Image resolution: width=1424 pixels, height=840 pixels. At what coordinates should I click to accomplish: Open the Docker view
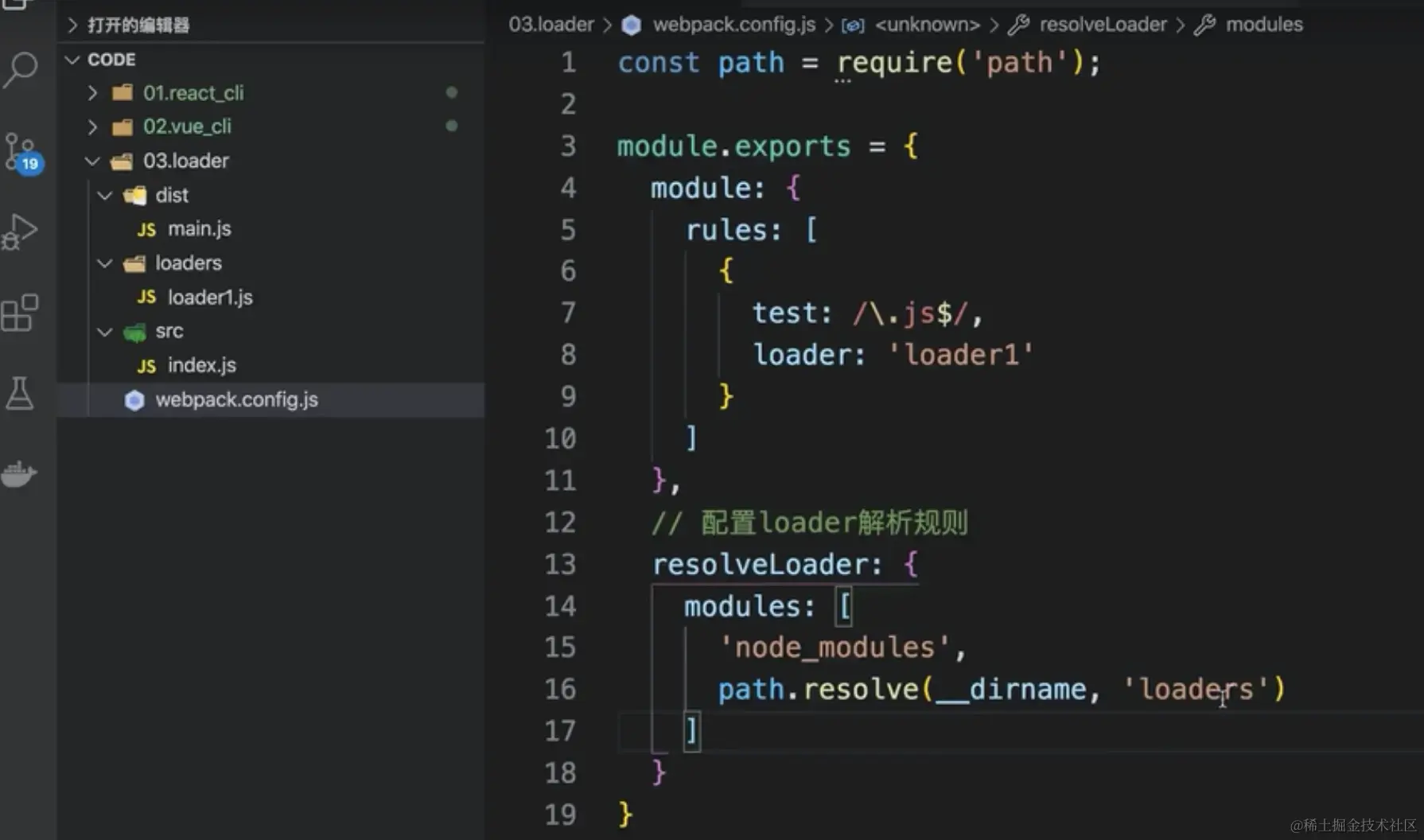coord(19,474)
